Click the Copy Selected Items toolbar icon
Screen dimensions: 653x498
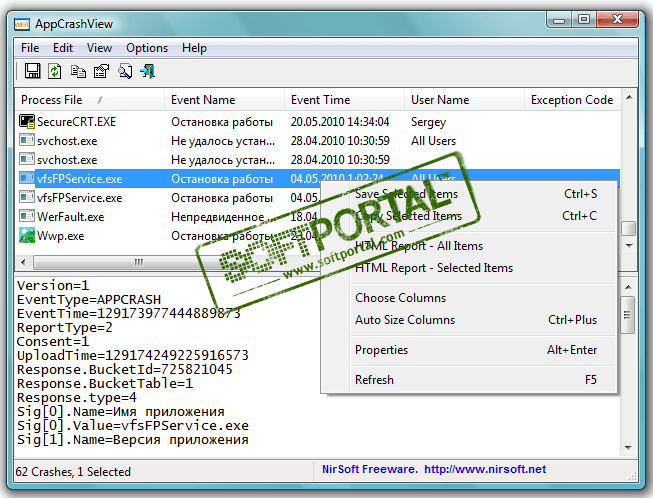point(78,71)
